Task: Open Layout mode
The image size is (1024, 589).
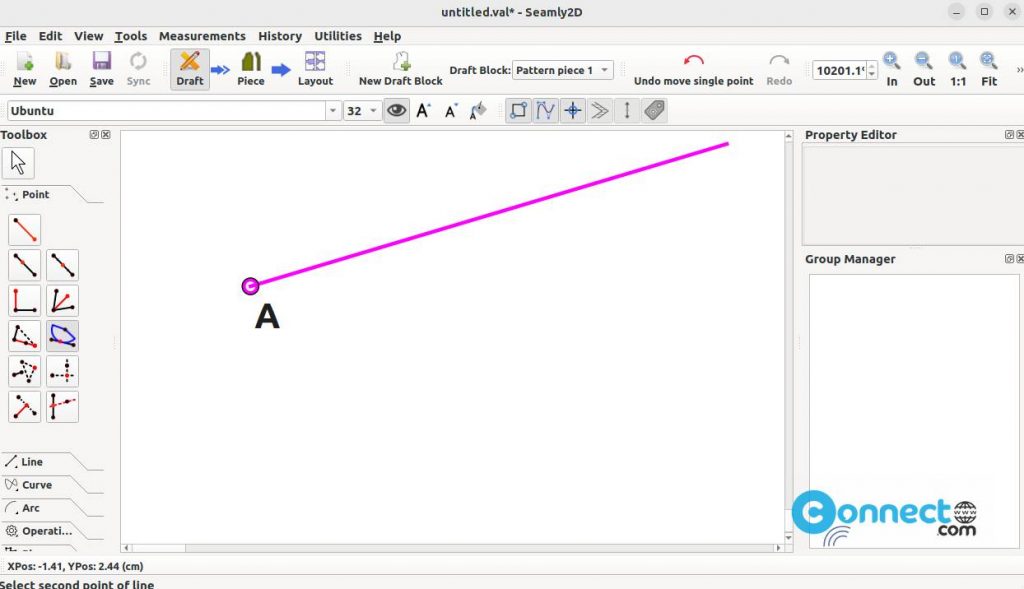Action: [315, 68]
